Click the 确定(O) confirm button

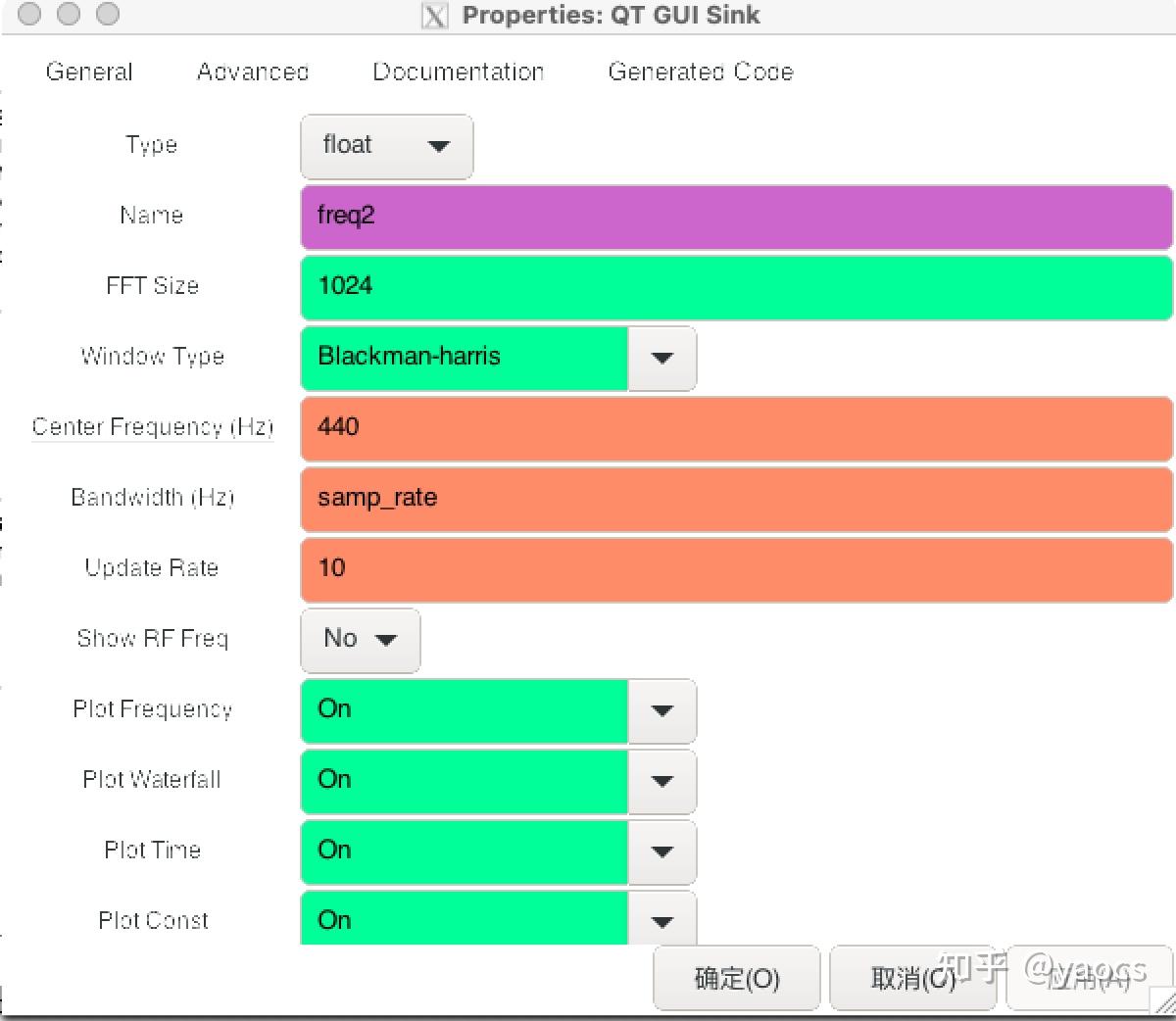737,978
